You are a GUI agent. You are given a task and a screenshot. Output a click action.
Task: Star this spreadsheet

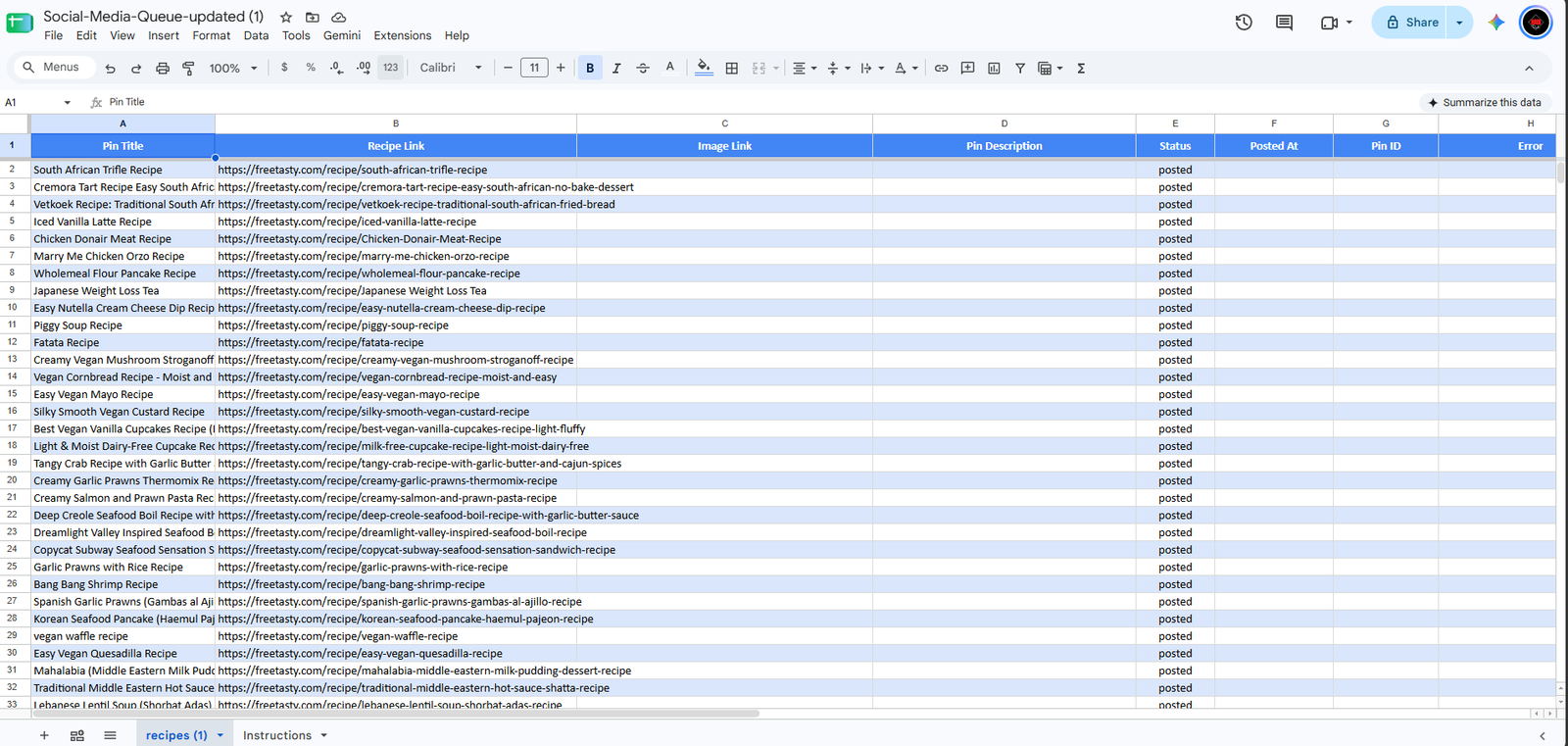[286, 17]
